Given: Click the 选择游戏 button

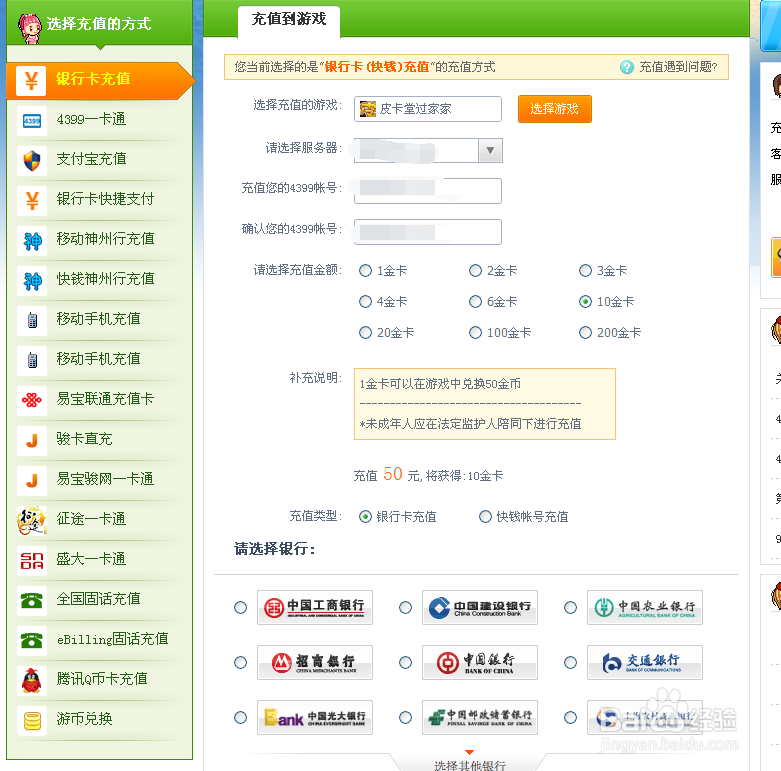Looking at the screenshot, I should [554, 109].
